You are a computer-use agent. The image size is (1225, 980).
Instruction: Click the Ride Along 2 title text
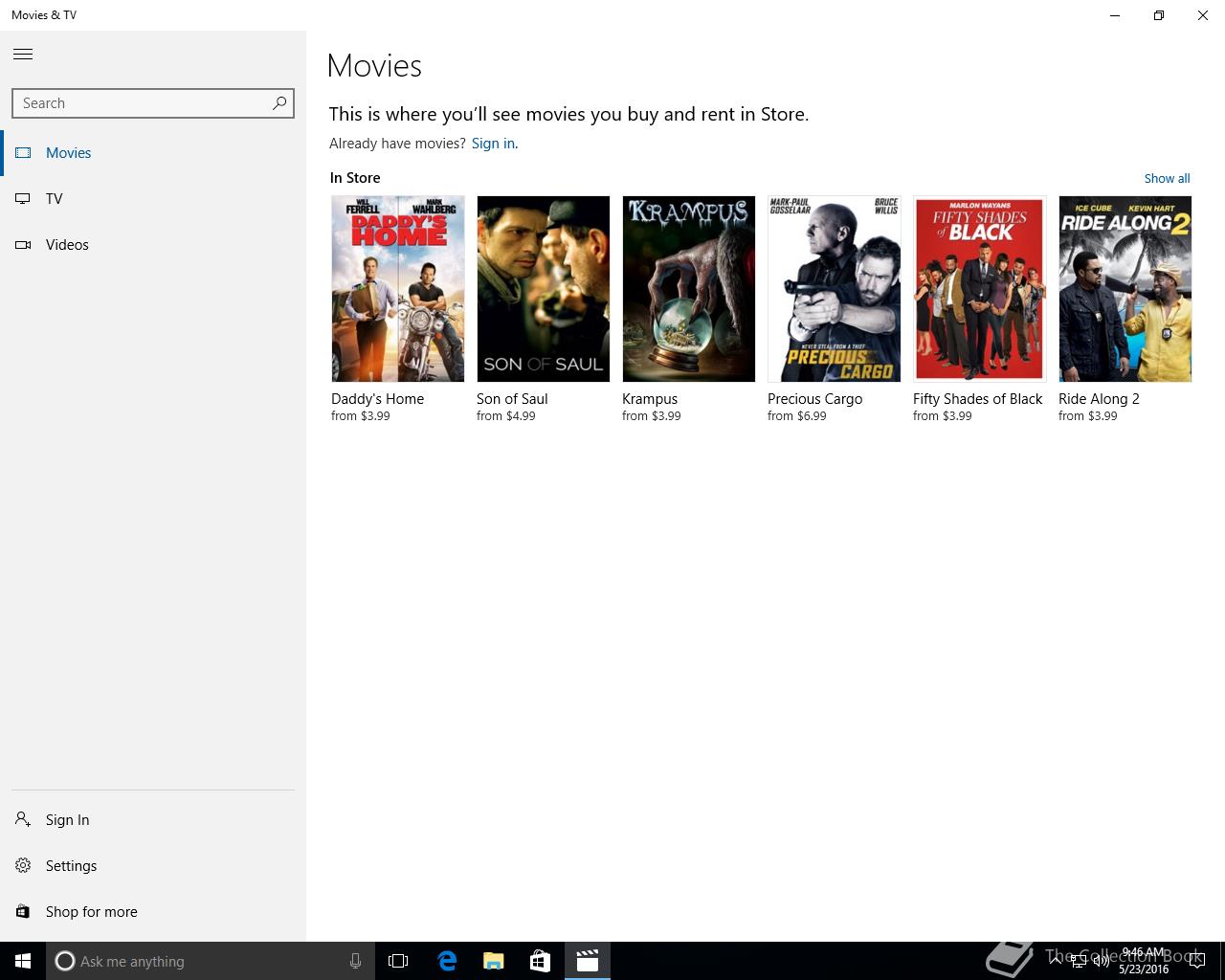point(1099,399)
